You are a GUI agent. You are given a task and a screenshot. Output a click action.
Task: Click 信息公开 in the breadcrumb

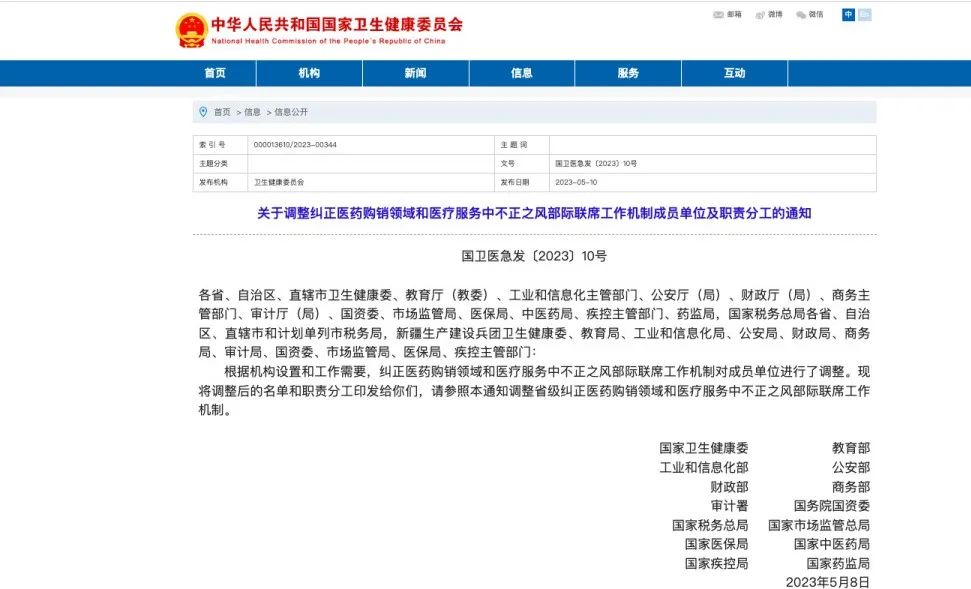coord(291,112)
